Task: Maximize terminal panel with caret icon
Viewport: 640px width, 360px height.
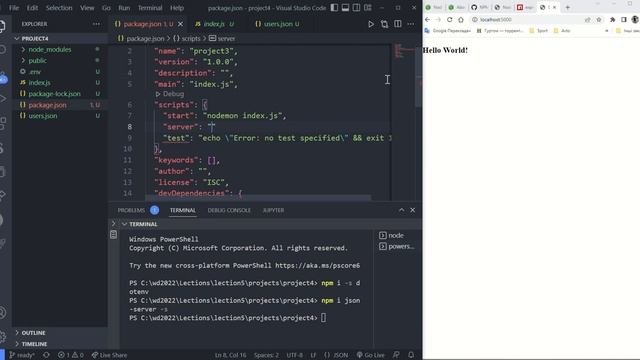Action: (402, 210)
